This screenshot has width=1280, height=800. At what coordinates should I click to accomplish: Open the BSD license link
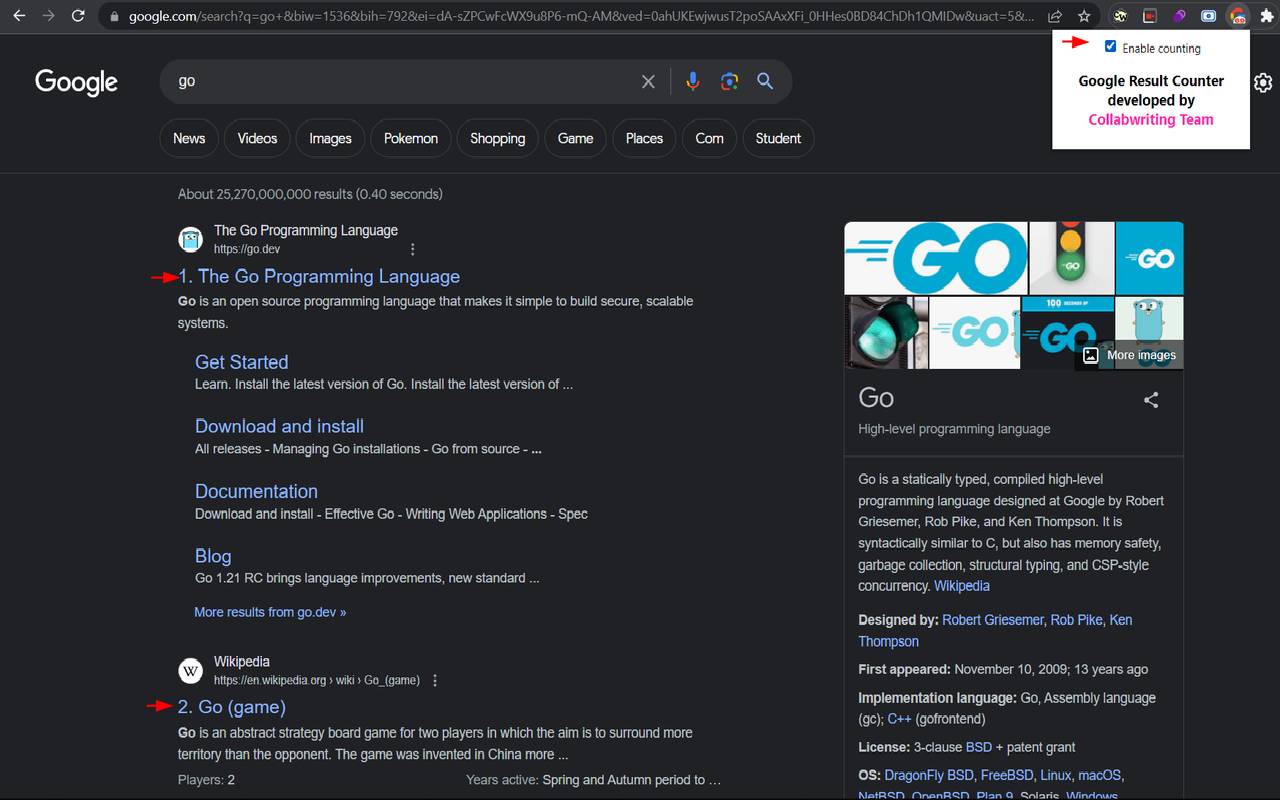[x=979, y=747]
